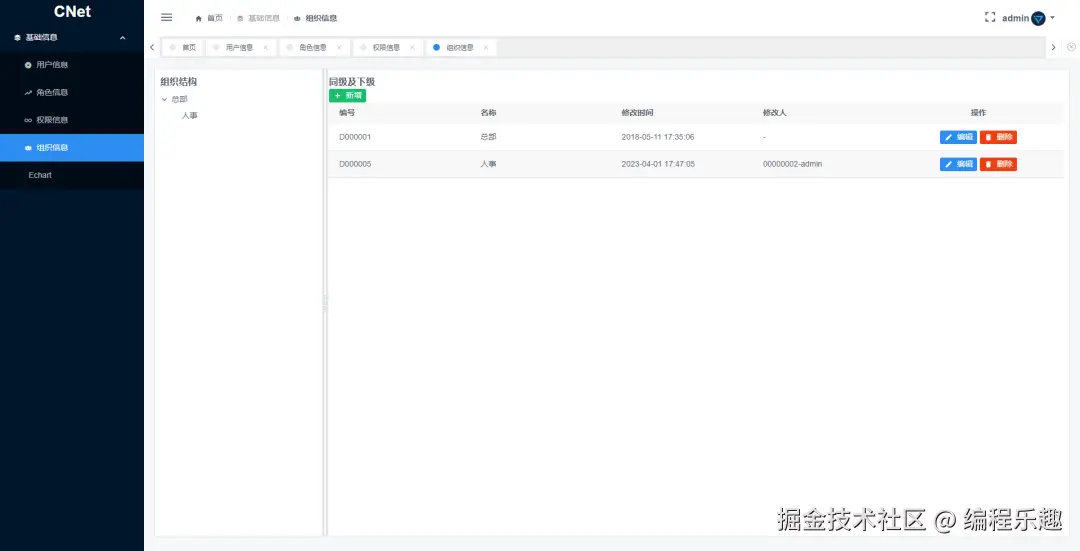Click the 2023-04-01 17:47:05 cell
This screenshot has height=551, width=1080.
click(658, 164)
